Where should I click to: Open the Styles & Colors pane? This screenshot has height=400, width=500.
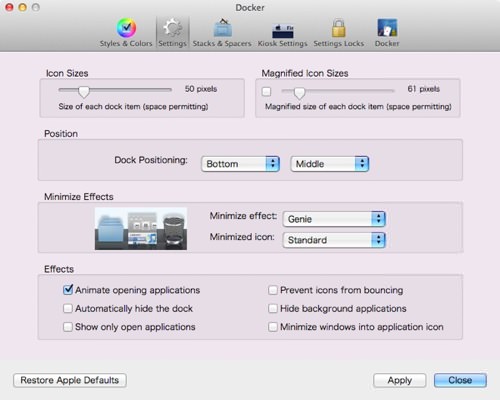pyautogui.click(x=126, y=33)
